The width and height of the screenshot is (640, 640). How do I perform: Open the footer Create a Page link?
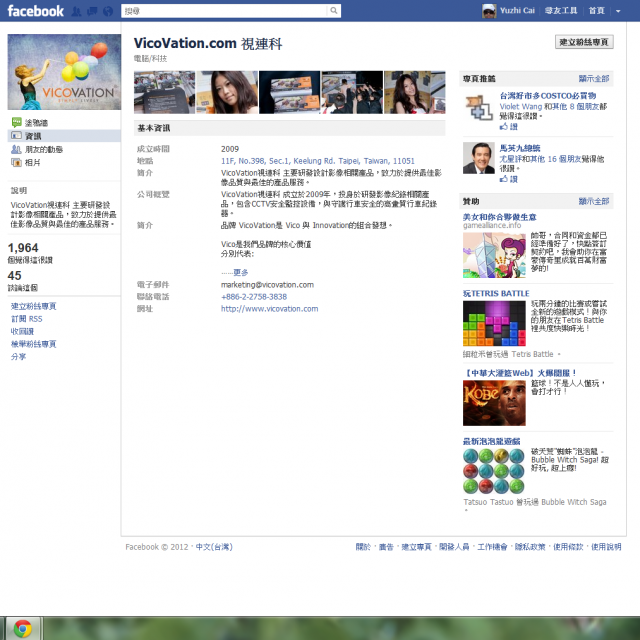(416, 547)
